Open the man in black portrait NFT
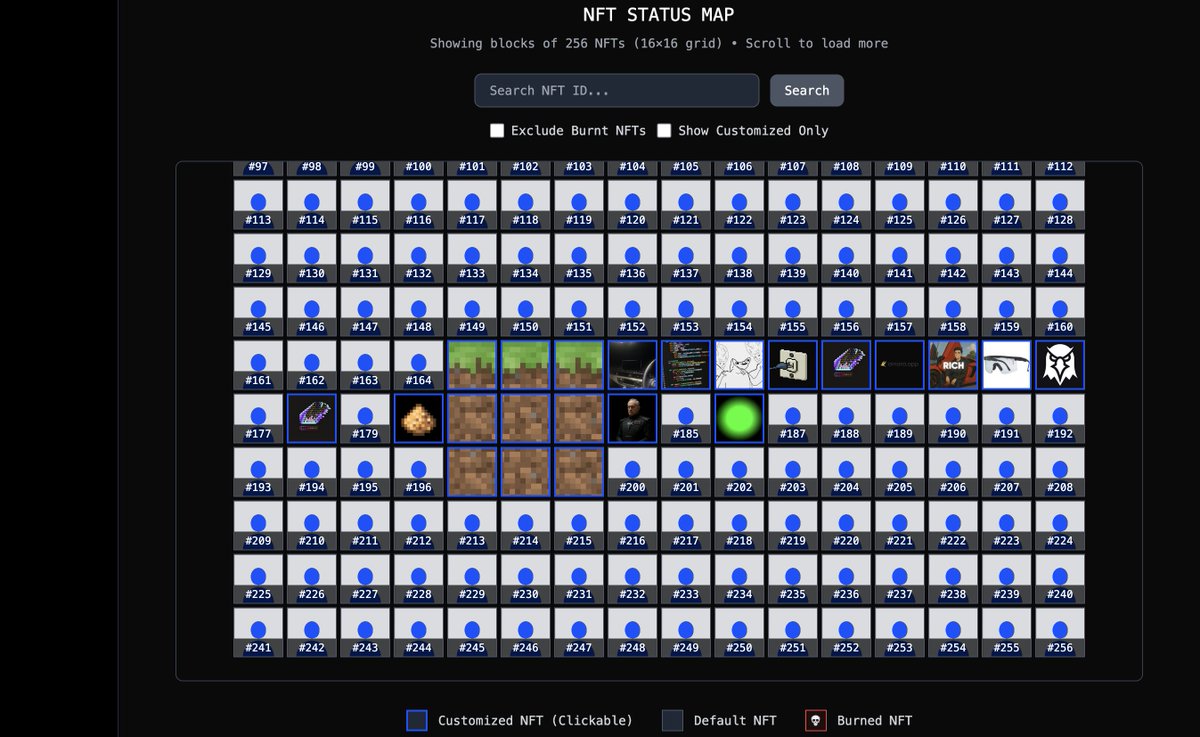 [x=632, y=418]
